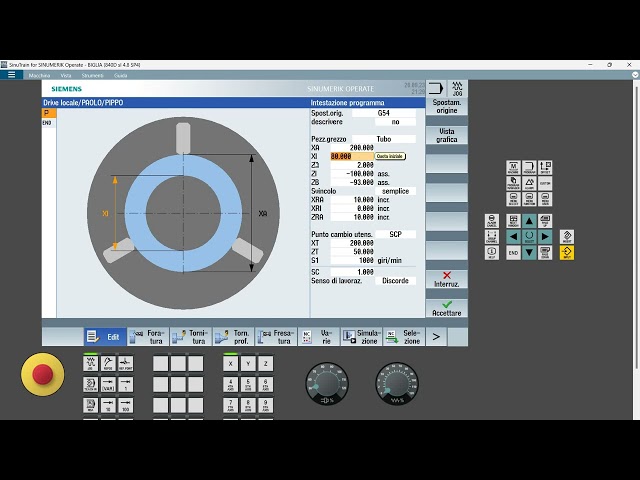This screenshot has width=640, height=480.
Task: Select the Z axis key
Action: (x=266, y=363)
